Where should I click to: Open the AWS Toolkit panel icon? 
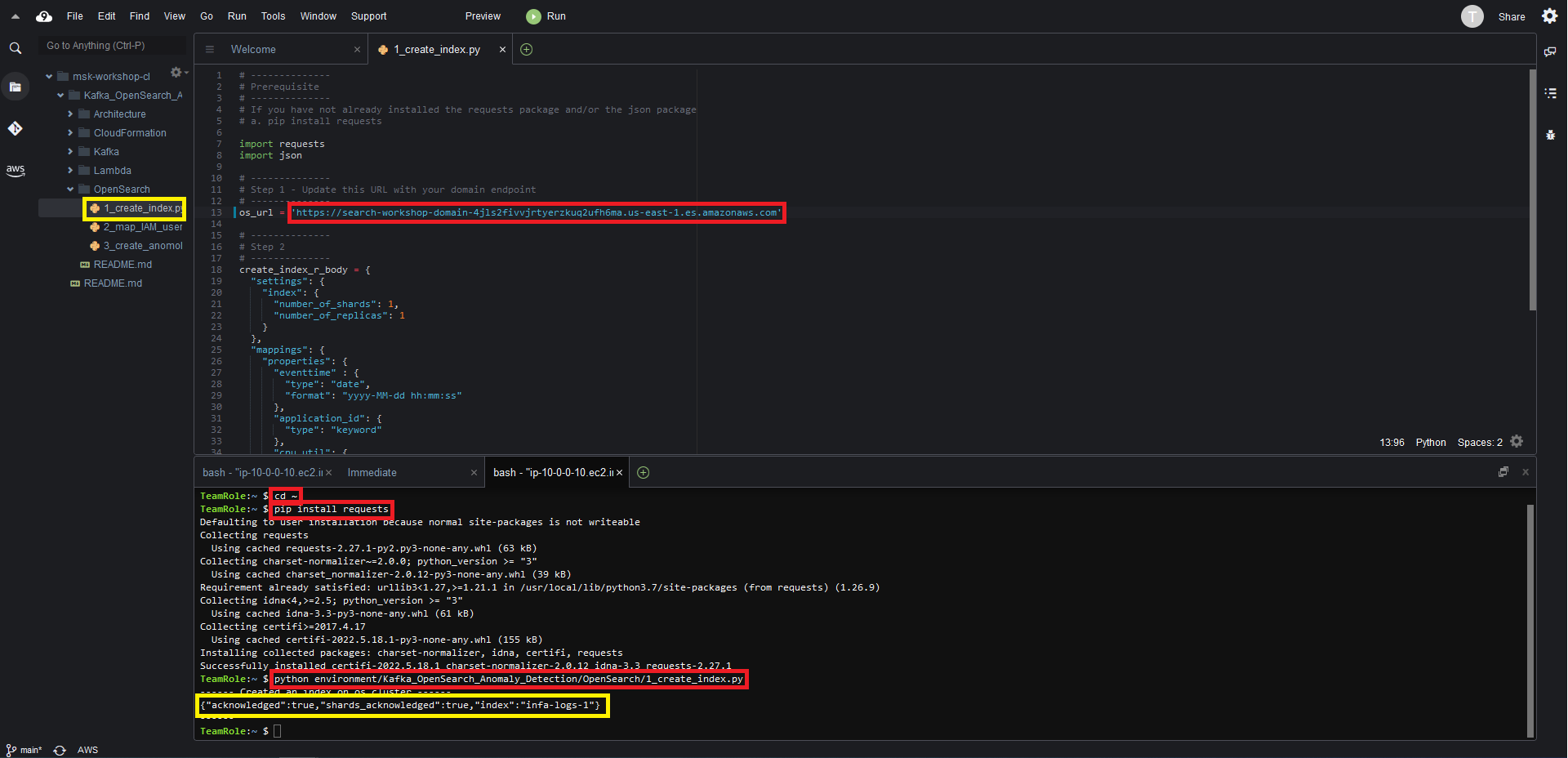(15, 170)
